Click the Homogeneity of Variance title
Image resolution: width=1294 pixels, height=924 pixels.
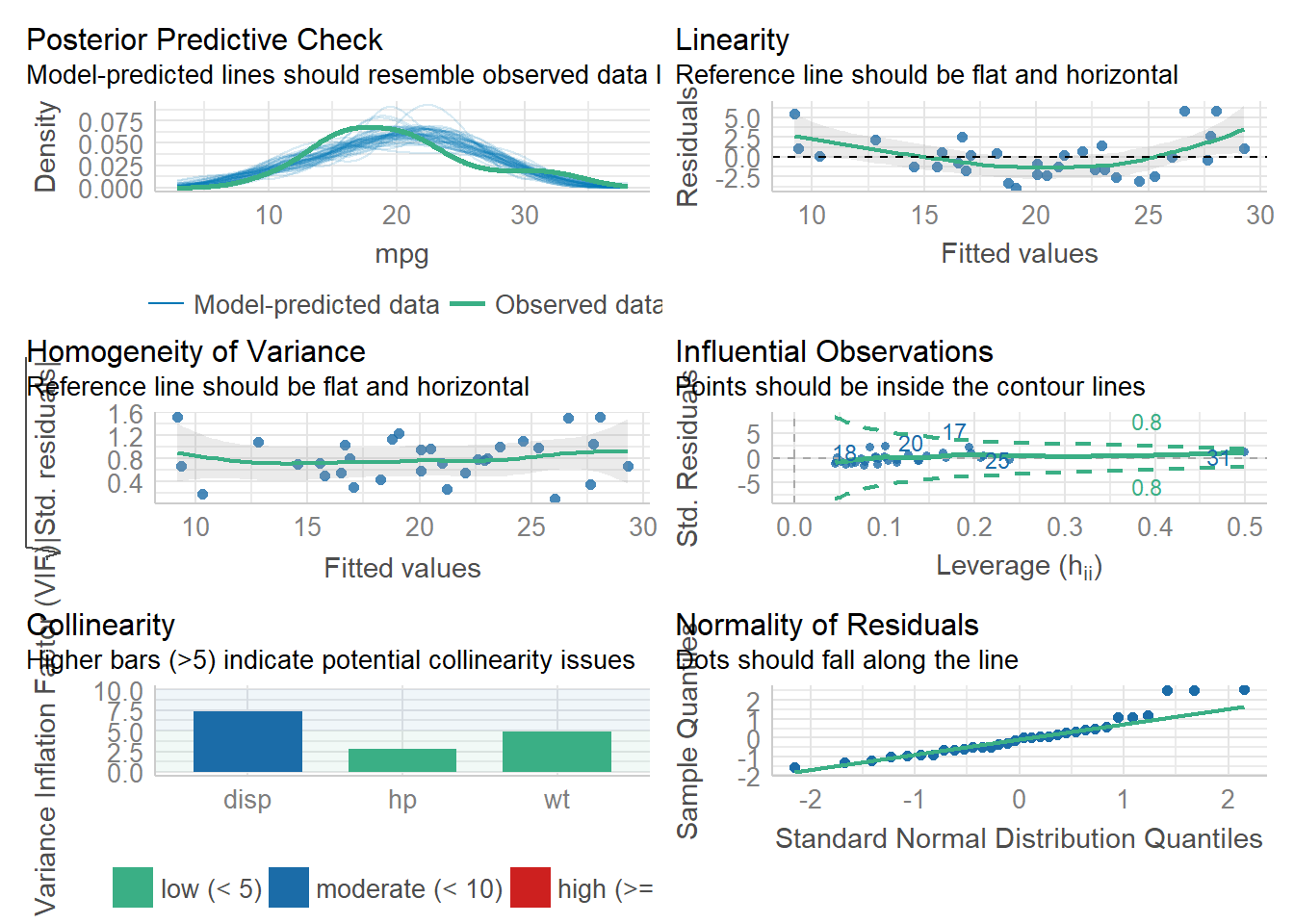tap(195, 352)
